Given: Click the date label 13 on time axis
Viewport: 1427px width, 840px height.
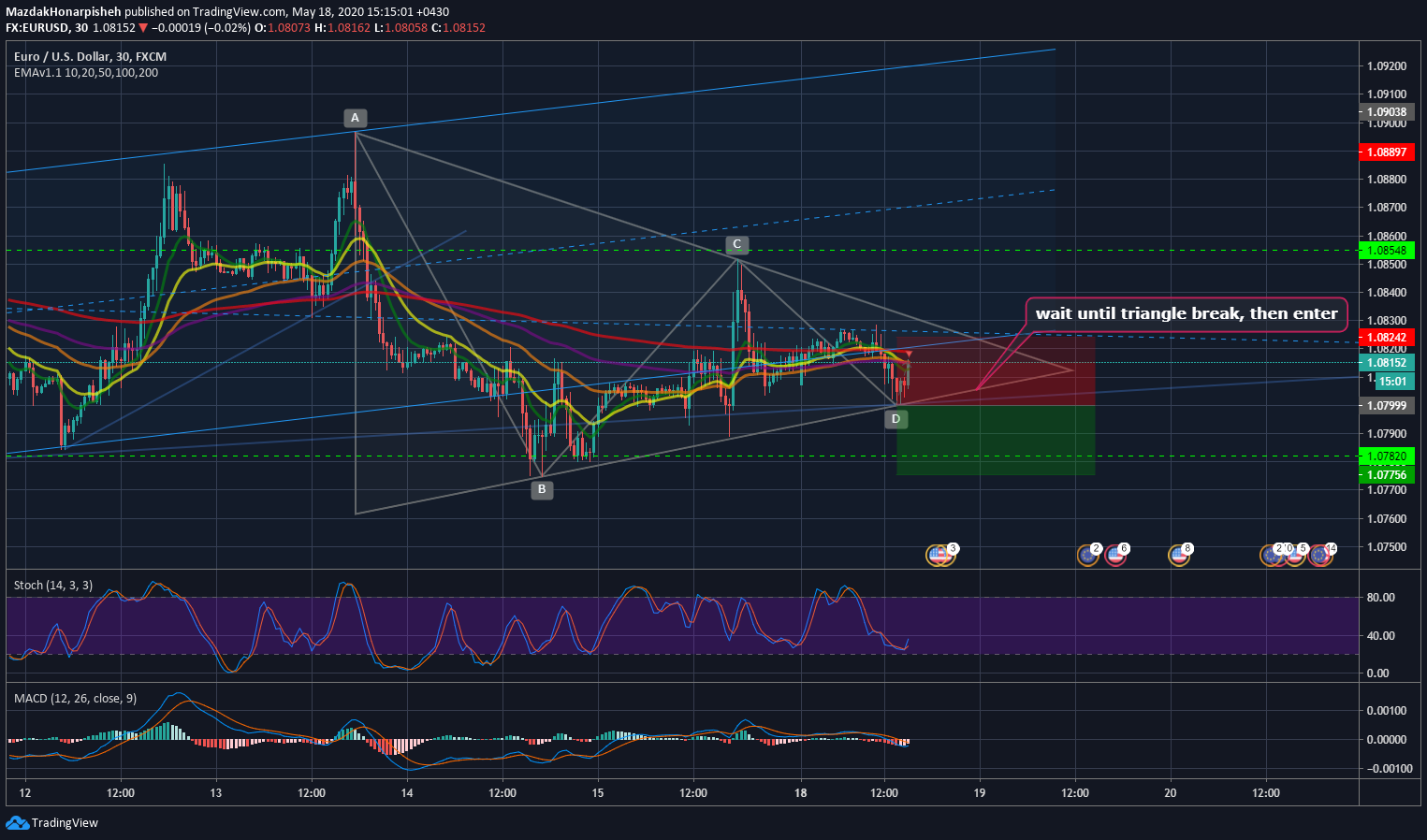Looking at the screenshot, I should pyautogui.click(x=216, y=793).
